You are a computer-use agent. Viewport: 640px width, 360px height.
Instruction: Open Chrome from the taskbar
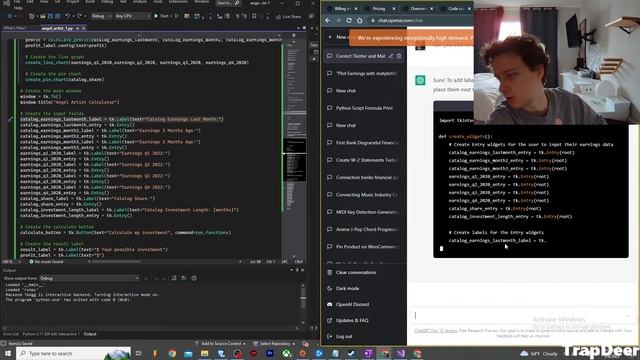coord(172,353)
